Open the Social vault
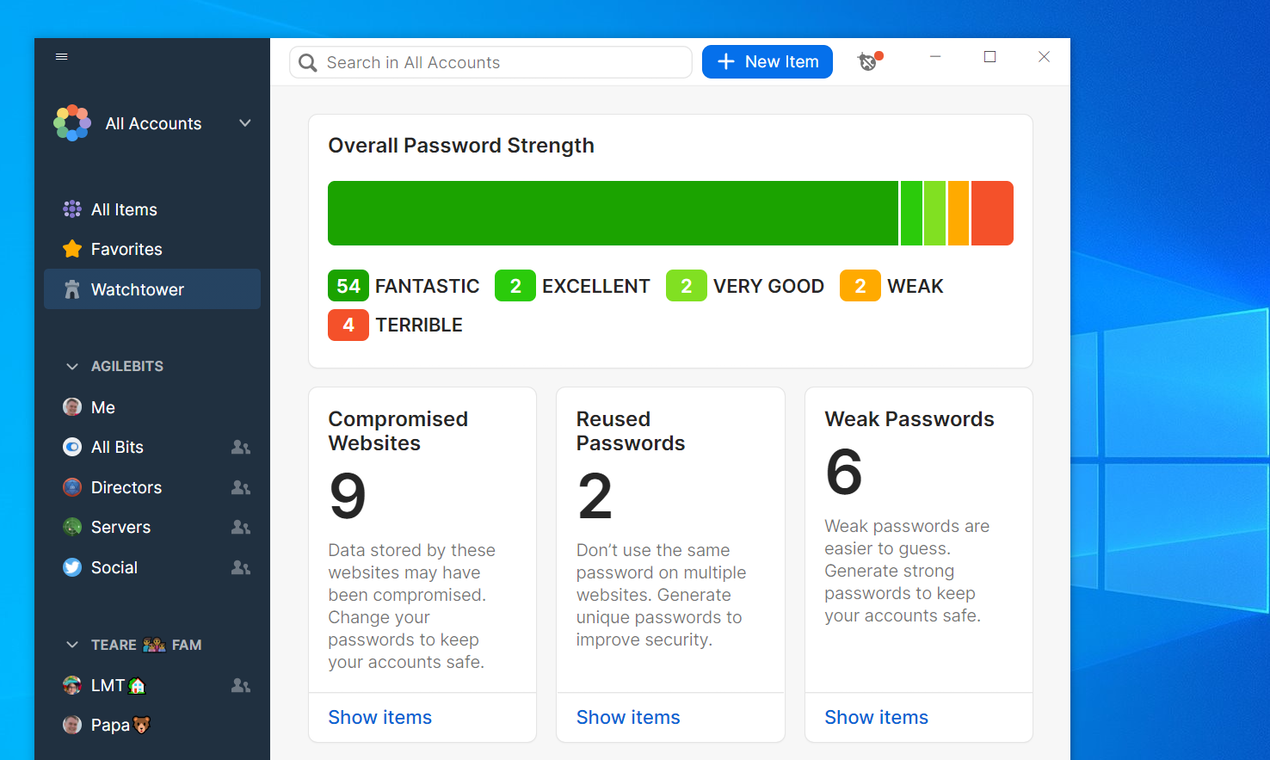The image size is (1270, 760). (152, 567)
